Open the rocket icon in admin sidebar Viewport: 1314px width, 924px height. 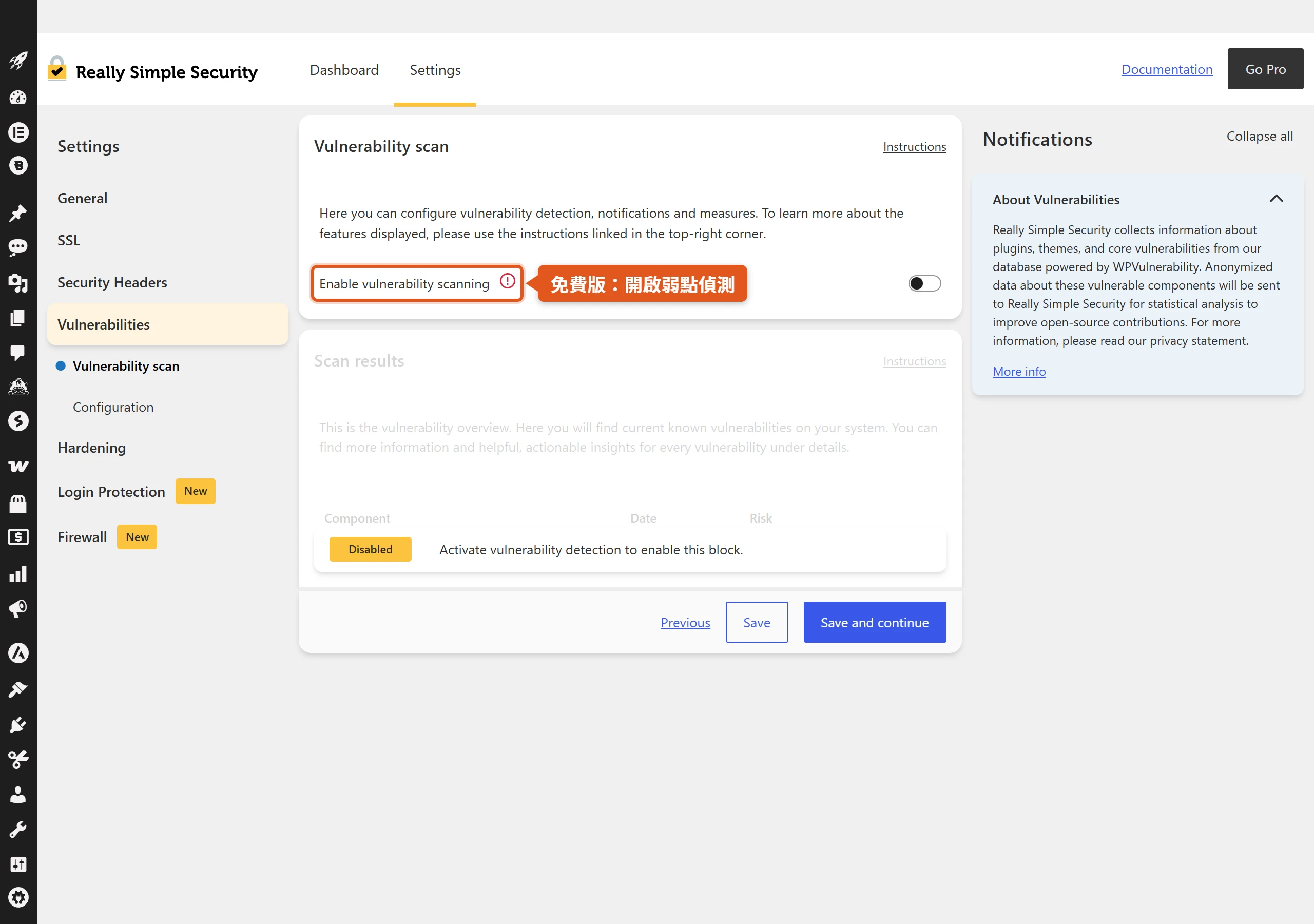tap(18, 60)
